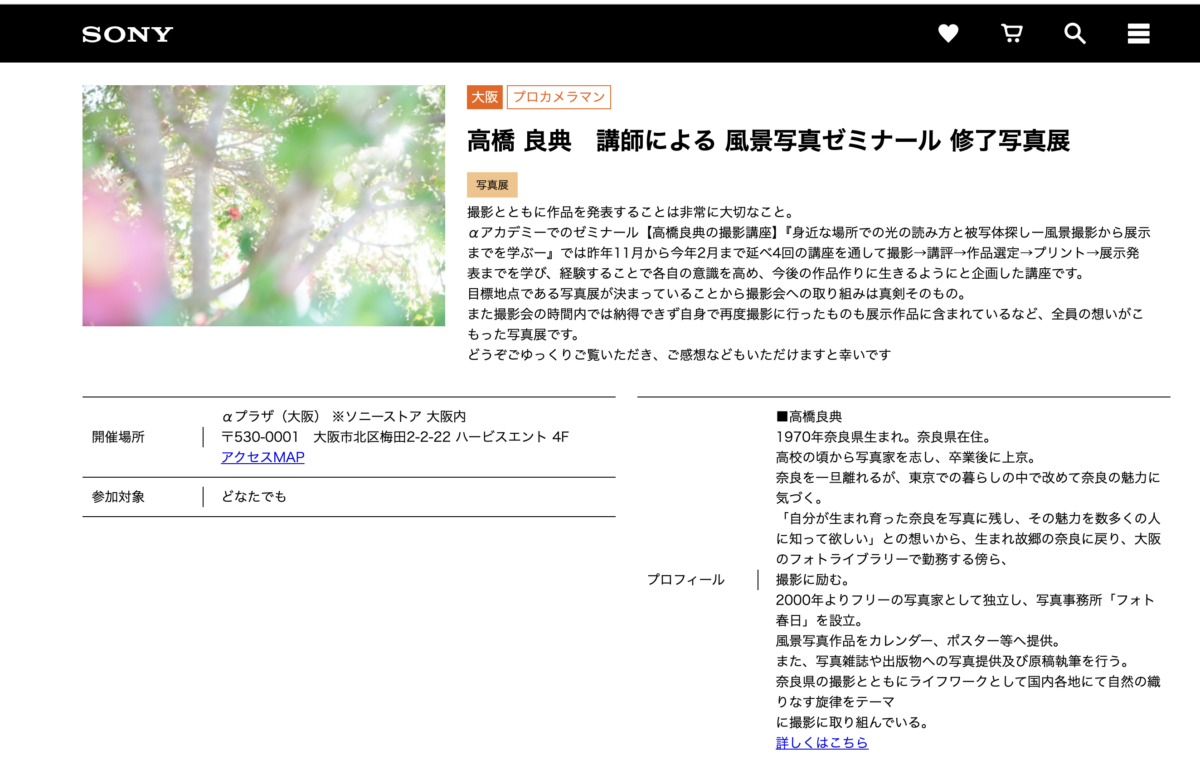The height and width of the screenshot is (760, 1200).
Task: Open the shopping cart
Action: coord(1012,34)
